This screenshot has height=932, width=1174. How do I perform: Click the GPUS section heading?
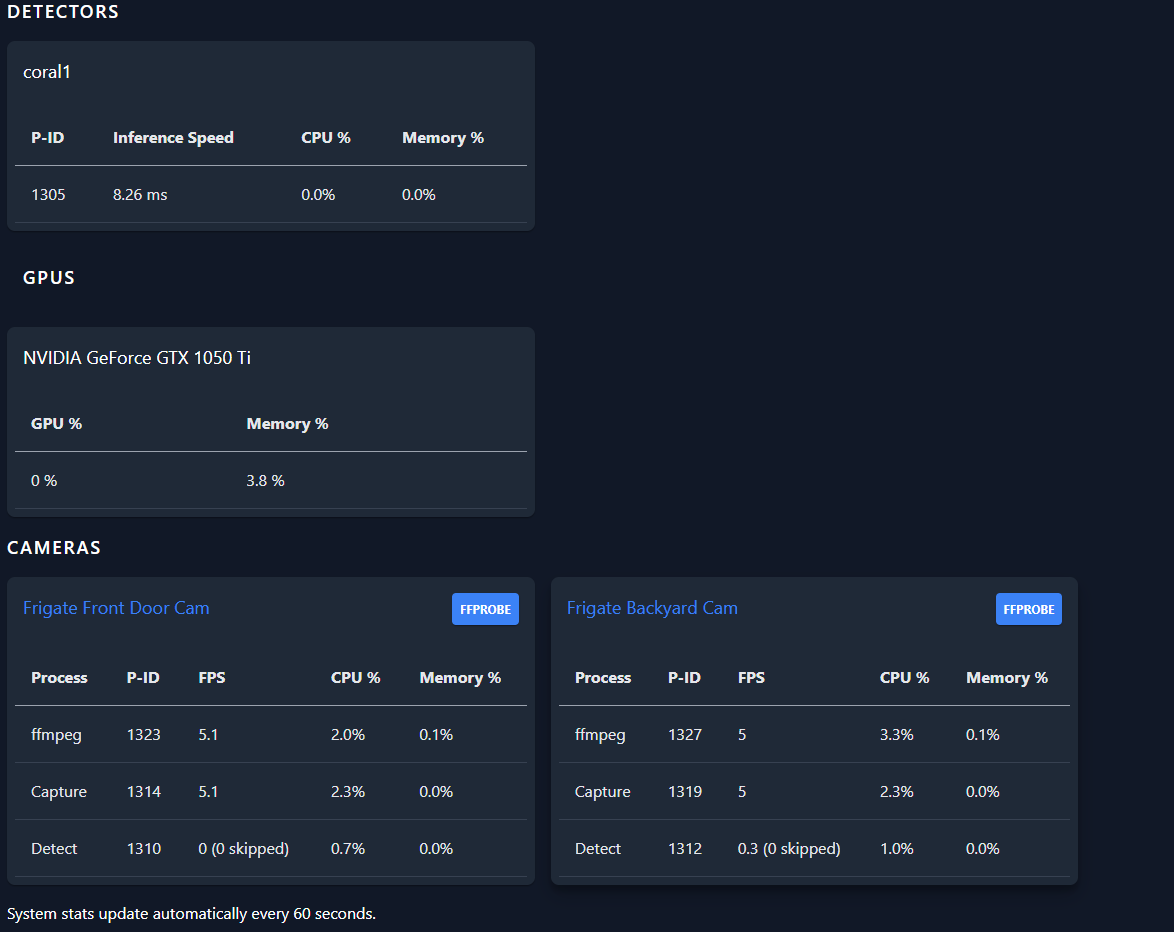tap(49, 278)
